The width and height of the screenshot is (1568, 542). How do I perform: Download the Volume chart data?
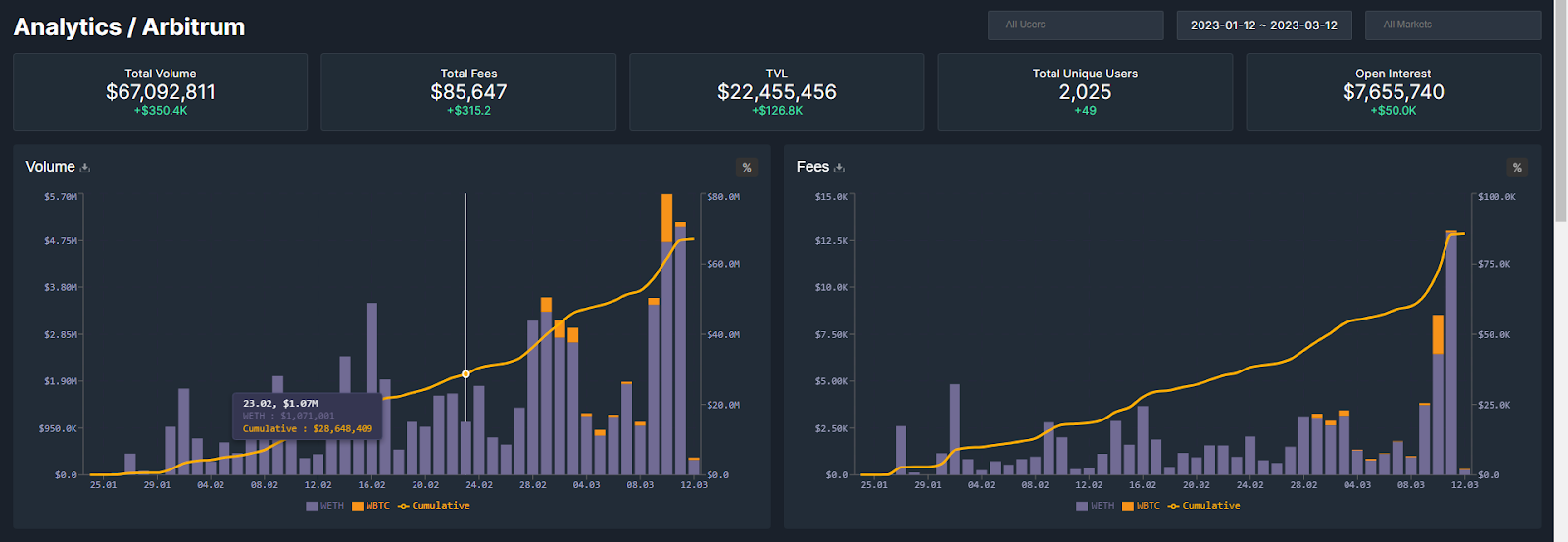pos(85,168)
